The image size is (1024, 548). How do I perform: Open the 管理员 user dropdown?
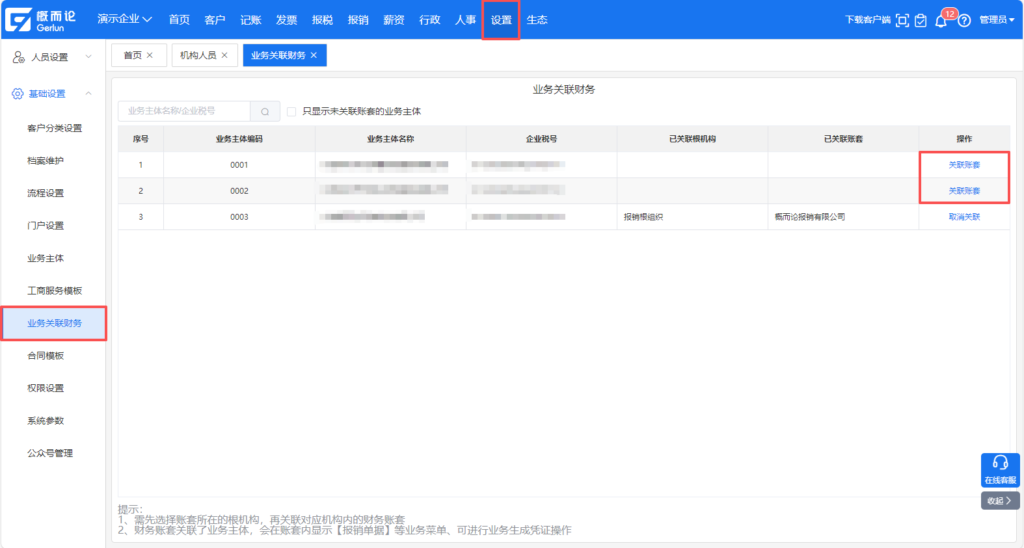(996, 20)
